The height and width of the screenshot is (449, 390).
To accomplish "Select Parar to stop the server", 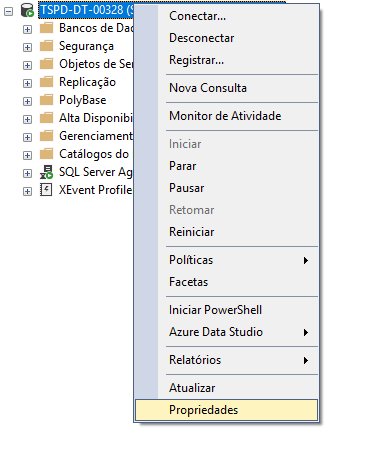I will pos(227,166).
